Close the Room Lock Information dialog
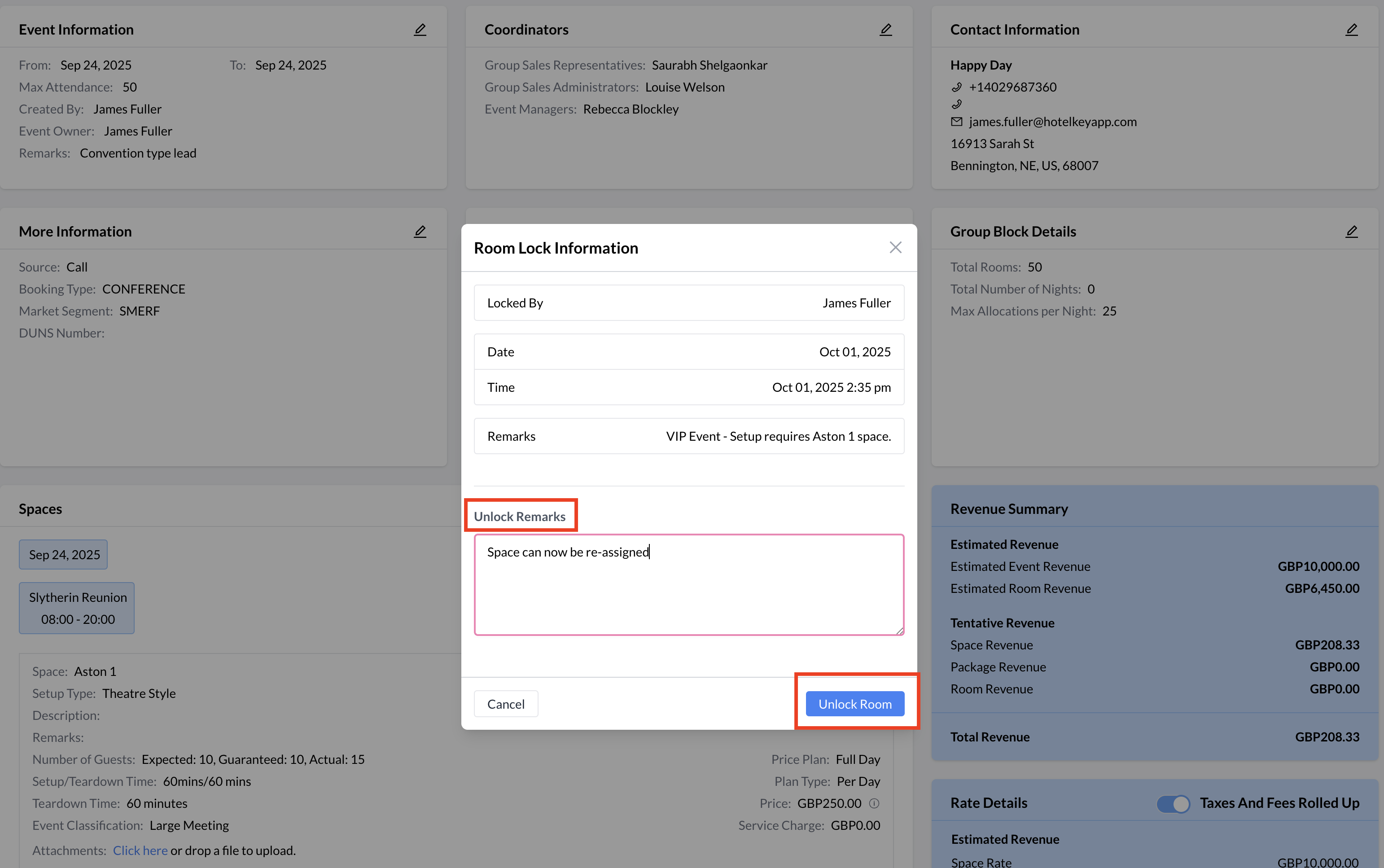 (895, 247)
